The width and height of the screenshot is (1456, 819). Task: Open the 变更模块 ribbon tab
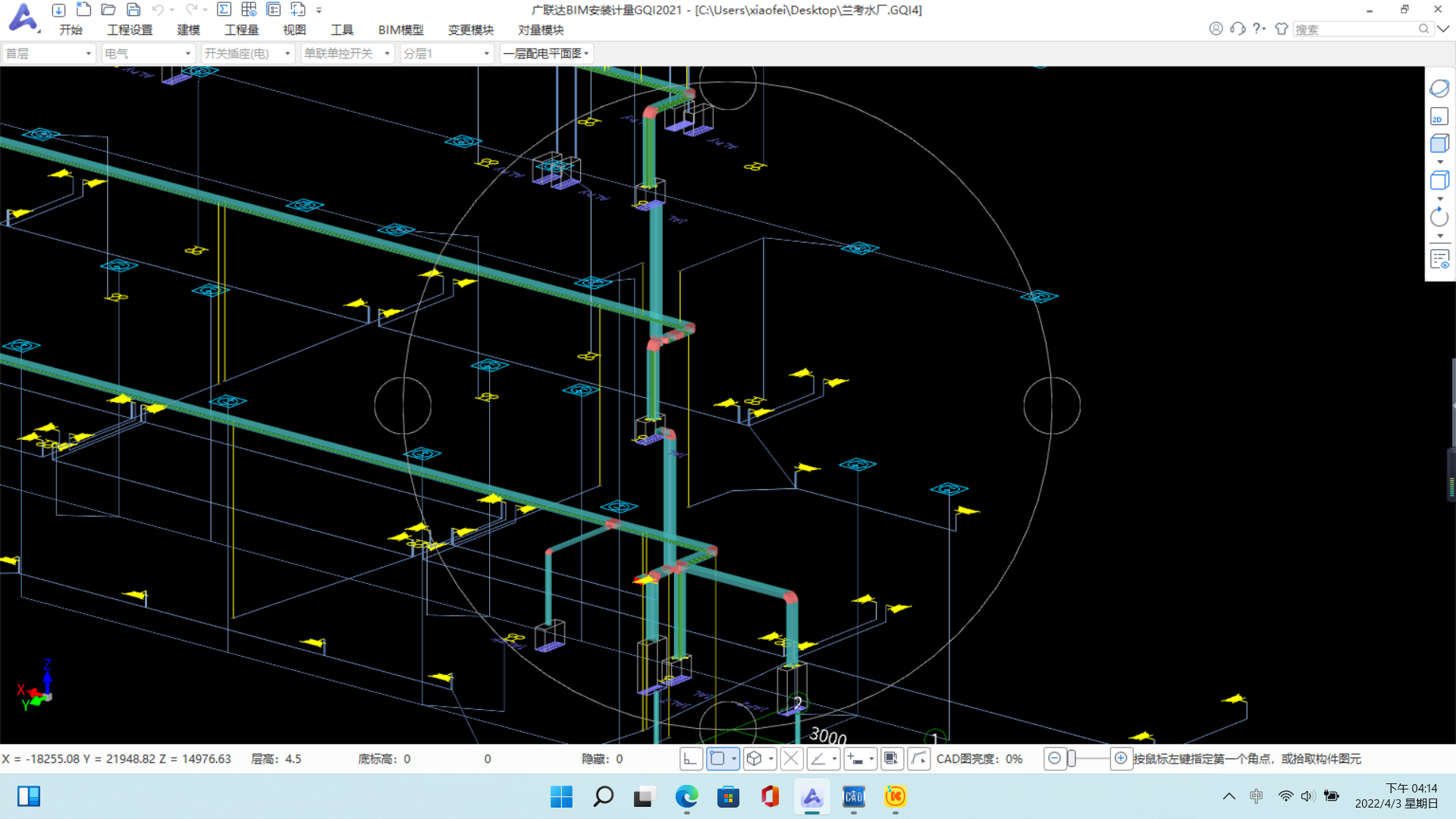[470, 30]
